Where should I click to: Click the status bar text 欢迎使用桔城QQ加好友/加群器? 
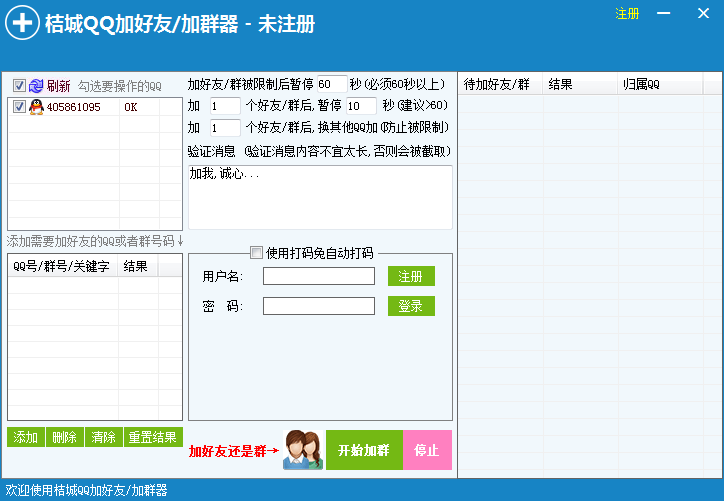point(86,490)
